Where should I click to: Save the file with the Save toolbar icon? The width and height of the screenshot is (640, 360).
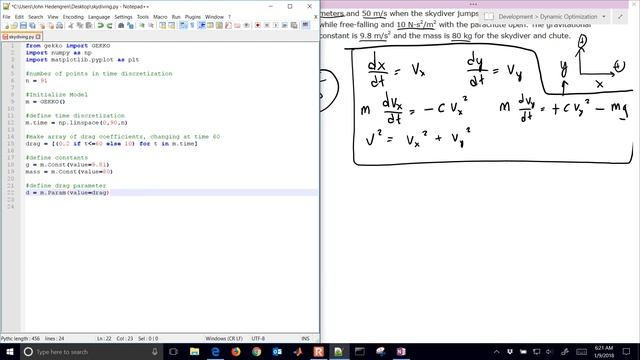click(x=23, y=25)
